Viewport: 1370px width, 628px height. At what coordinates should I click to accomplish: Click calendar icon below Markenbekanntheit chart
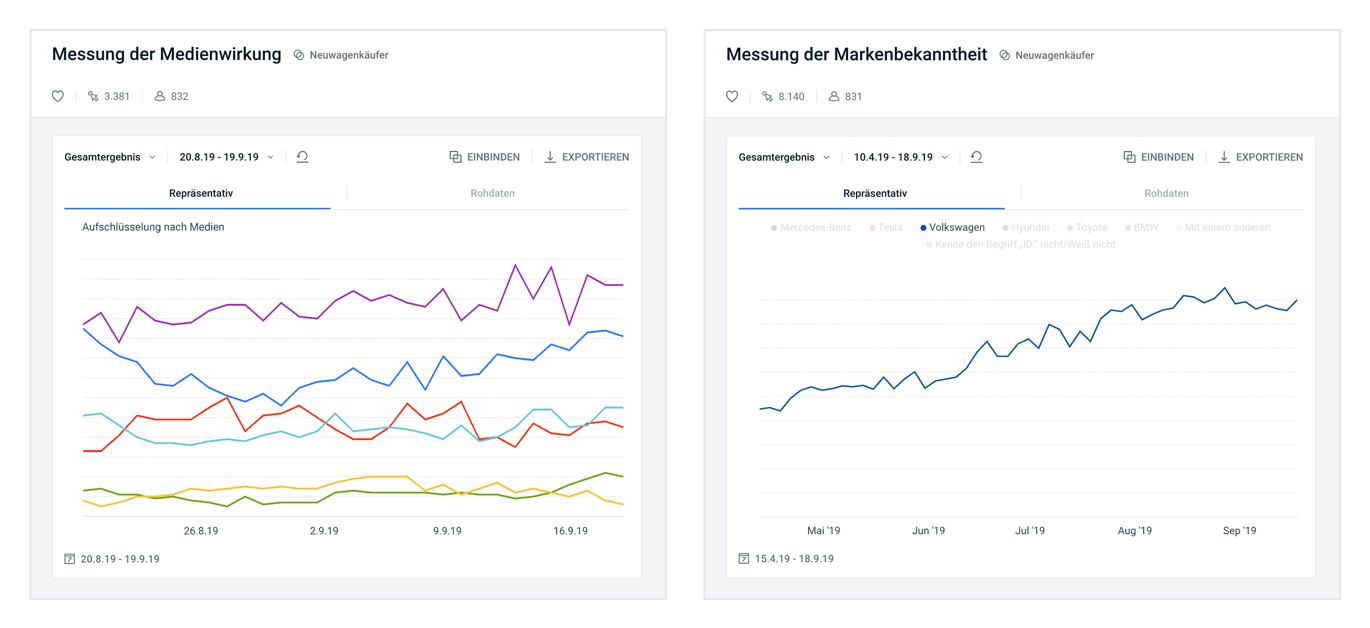pos(744,559)
